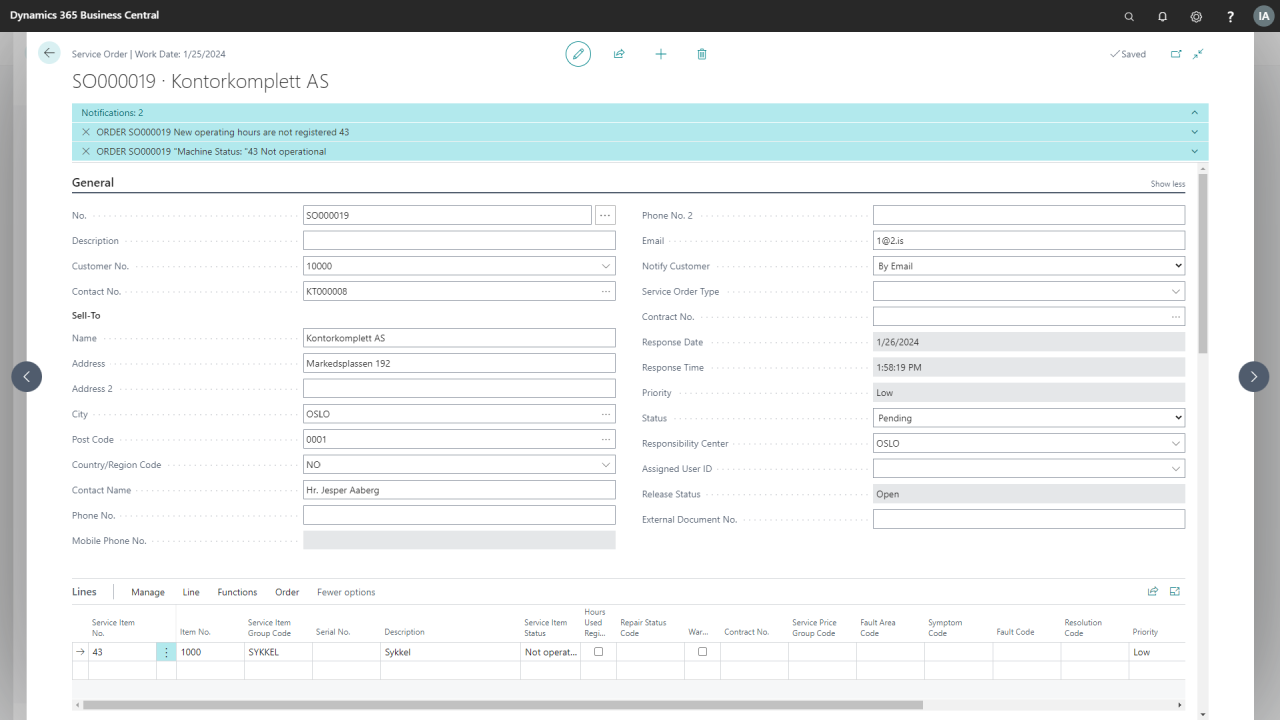Go back with the arrow button
Viewport: 1280px width, 720px height.
[49, 53]
